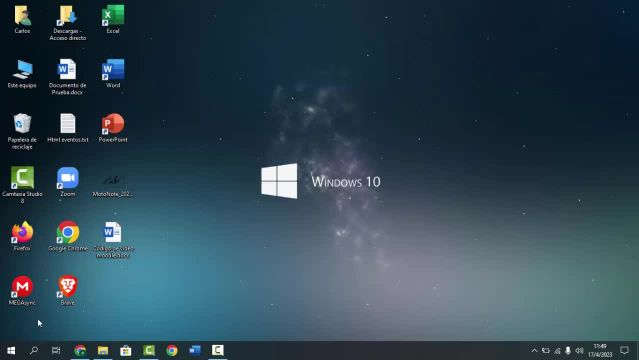This screenshot has width=639, height=360.
Task: Click the Show Desktop strip at taskbar end
Action: tap(637, 351)
